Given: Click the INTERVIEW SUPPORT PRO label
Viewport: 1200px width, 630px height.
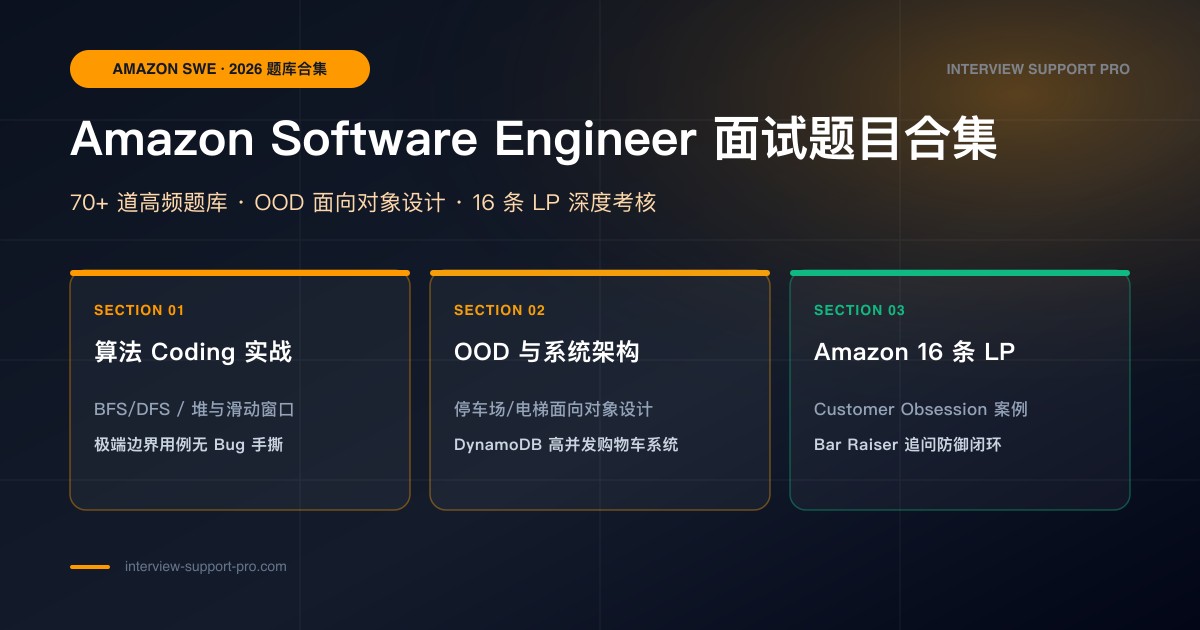Looking at the screenshot, I should pyautogui.click(x=1038, y=69).
